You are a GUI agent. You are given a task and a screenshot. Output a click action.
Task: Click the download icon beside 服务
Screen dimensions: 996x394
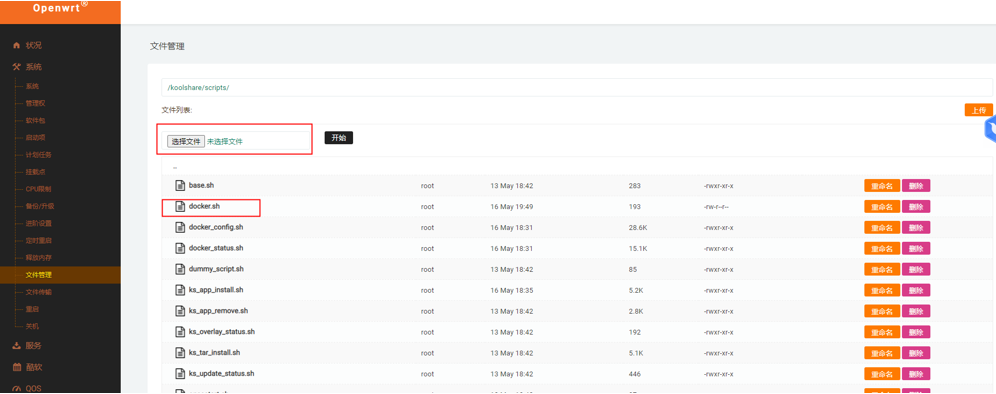click(17, 346)
